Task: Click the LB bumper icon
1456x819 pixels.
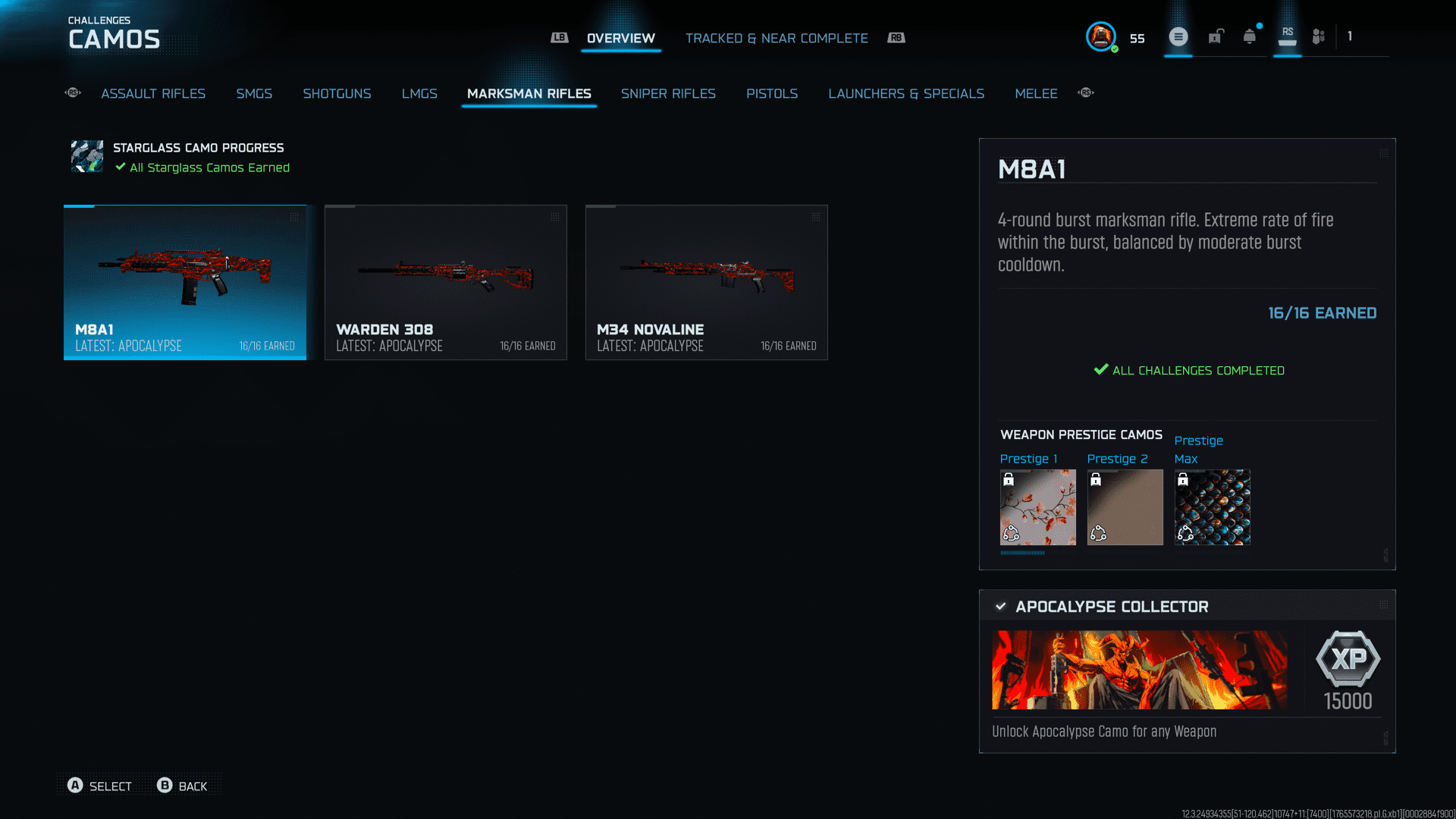Action: 560,38
